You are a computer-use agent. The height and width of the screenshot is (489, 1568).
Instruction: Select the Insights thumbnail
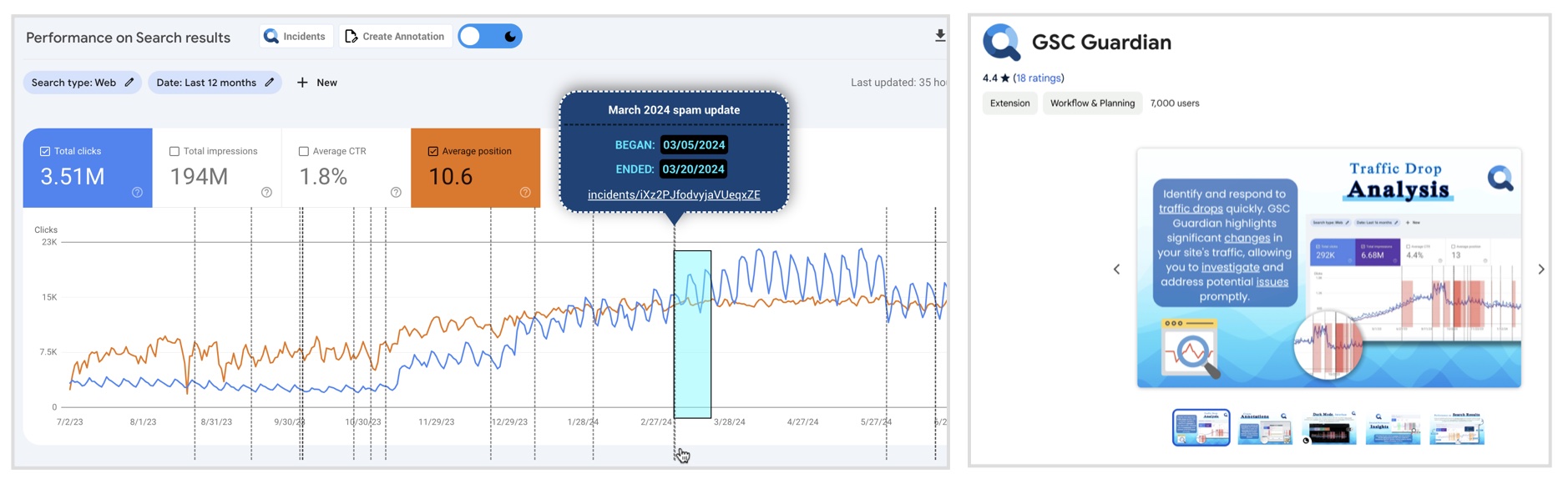tap(1393, 427)
